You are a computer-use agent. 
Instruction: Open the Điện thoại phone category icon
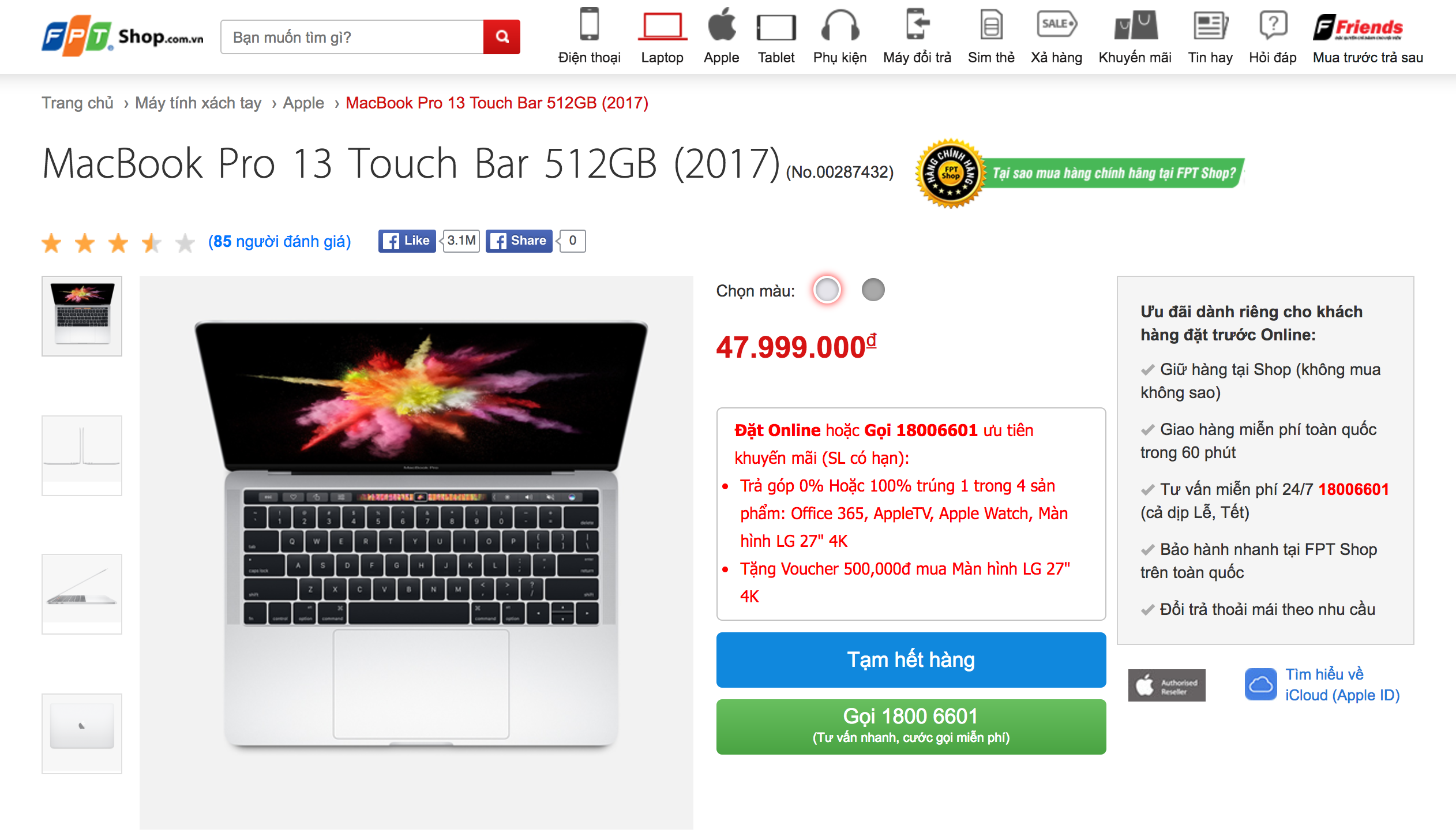[589, 24]
